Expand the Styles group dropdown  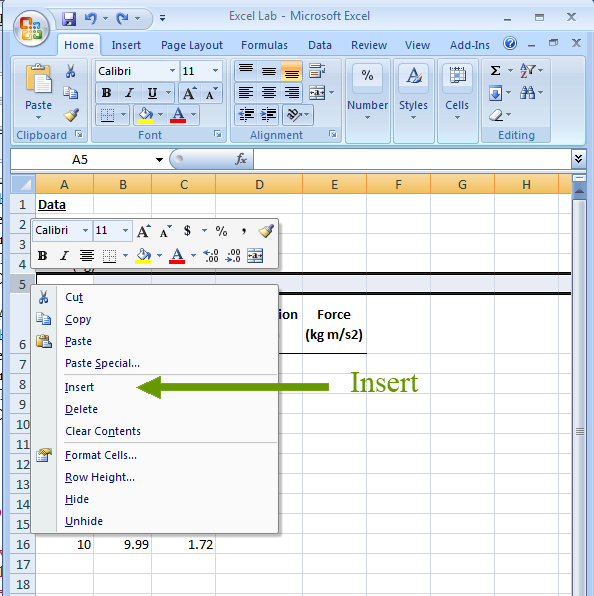tap(413, 117)
